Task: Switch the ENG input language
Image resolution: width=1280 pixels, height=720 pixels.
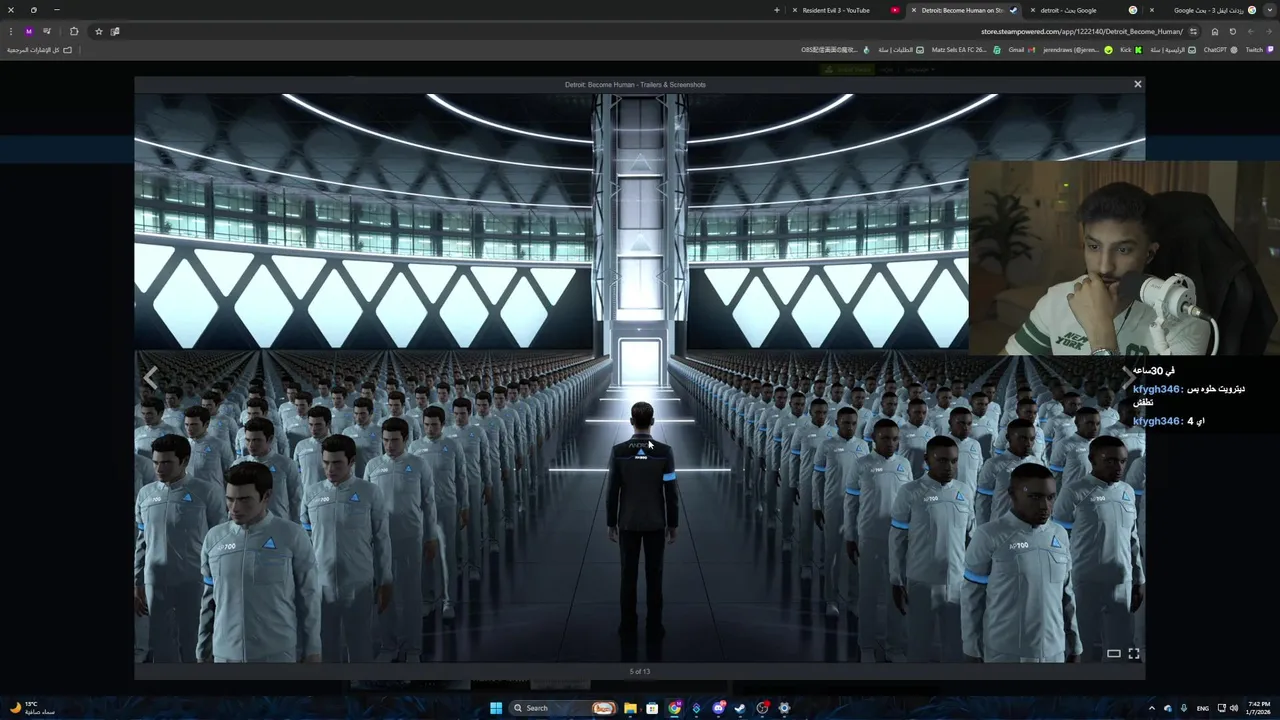Action: click(x=1203, y=708)
